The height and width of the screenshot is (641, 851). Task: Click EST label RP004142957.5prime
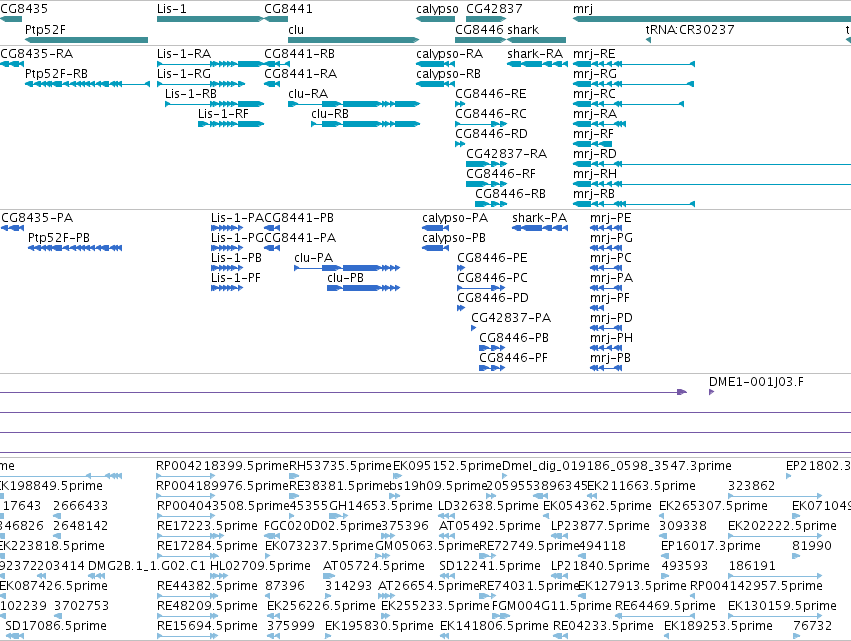[756, 587]
